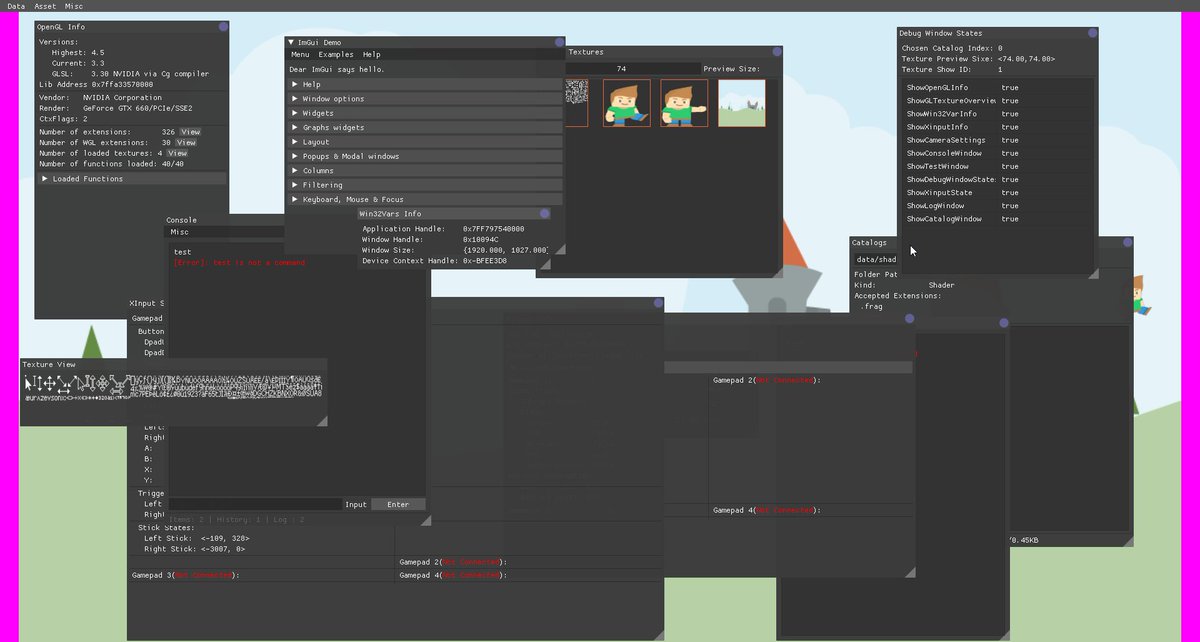1200x642 pixels.
Task: Select the pointing character texture thumbnail
Action: click(x=684, y=103)
